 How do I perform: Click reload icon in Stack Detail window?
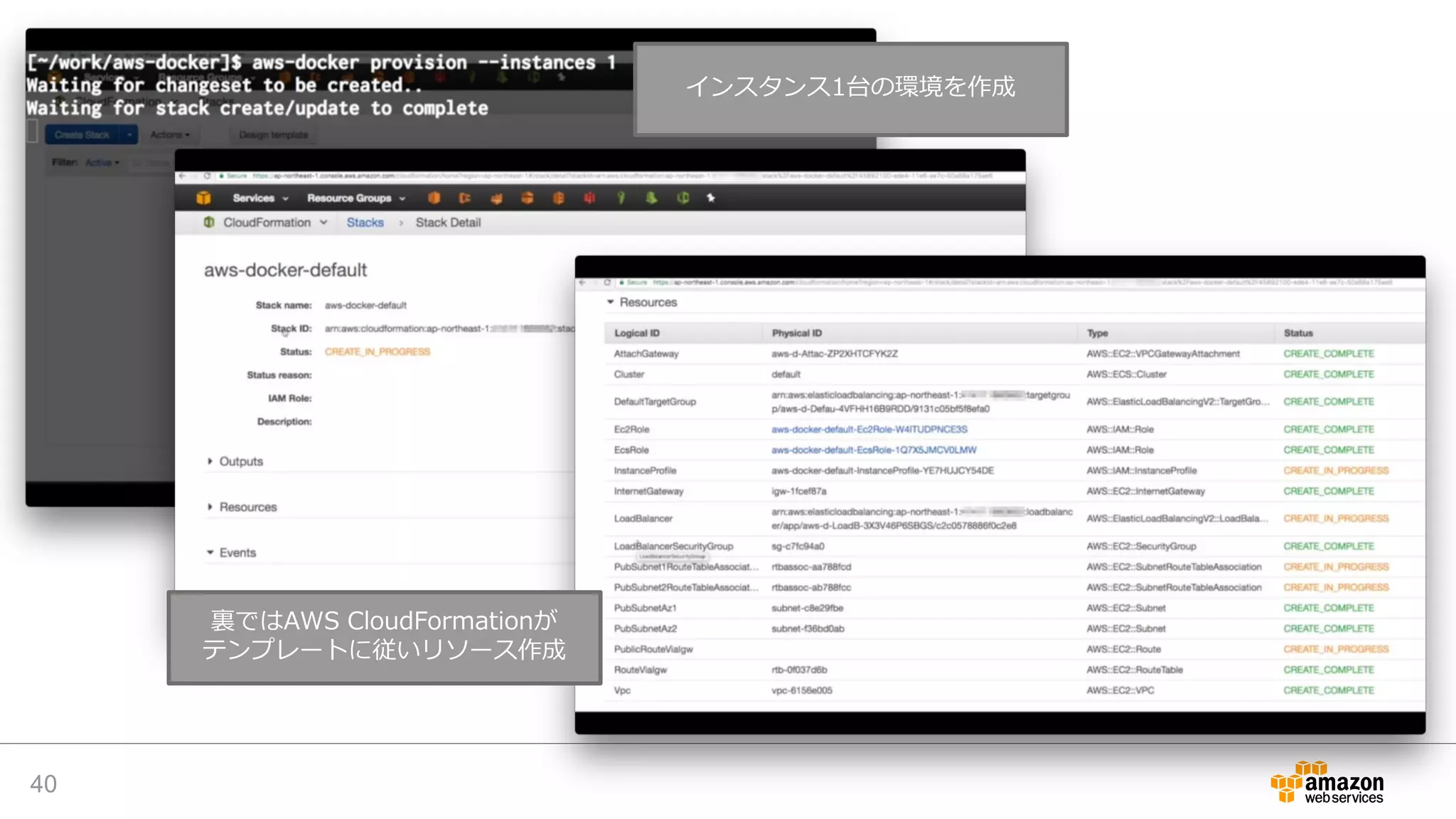pyautogui.click(x=207, y=176)
